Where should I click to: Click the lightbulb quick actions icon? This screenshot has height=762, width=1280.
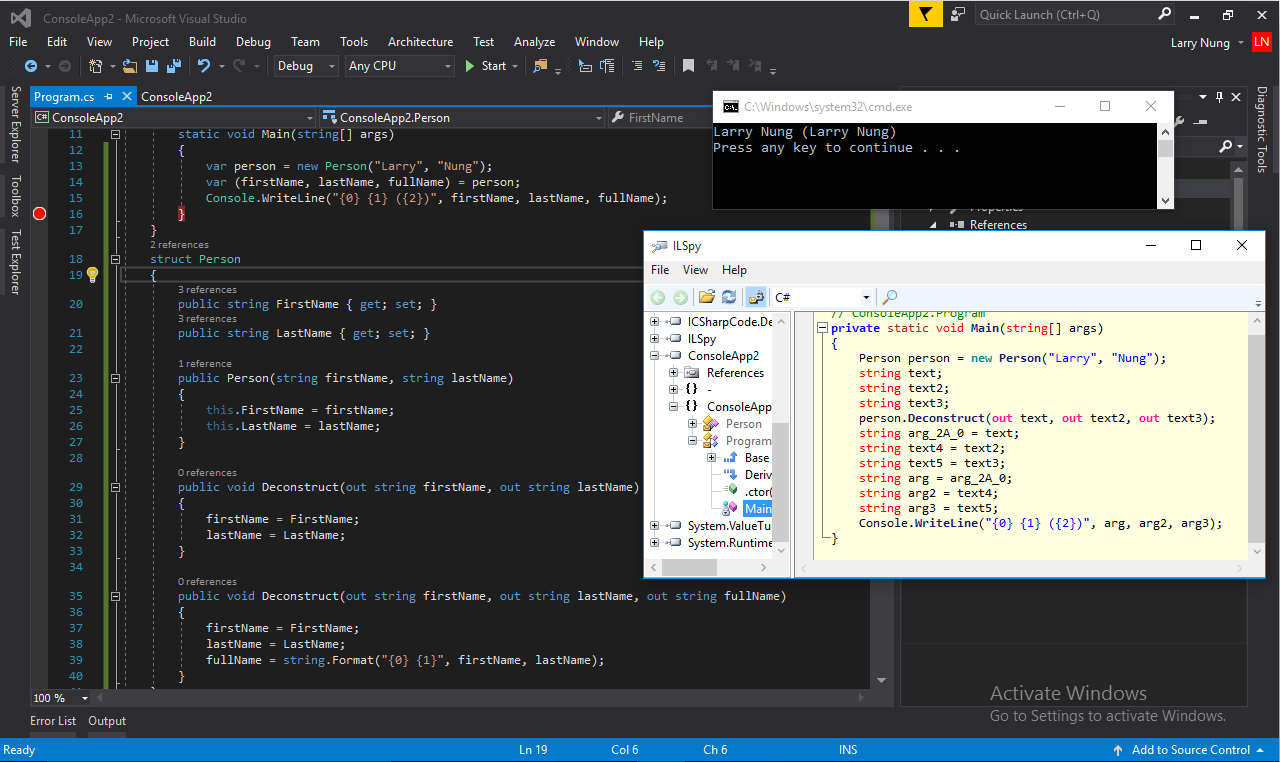point(92,274)
